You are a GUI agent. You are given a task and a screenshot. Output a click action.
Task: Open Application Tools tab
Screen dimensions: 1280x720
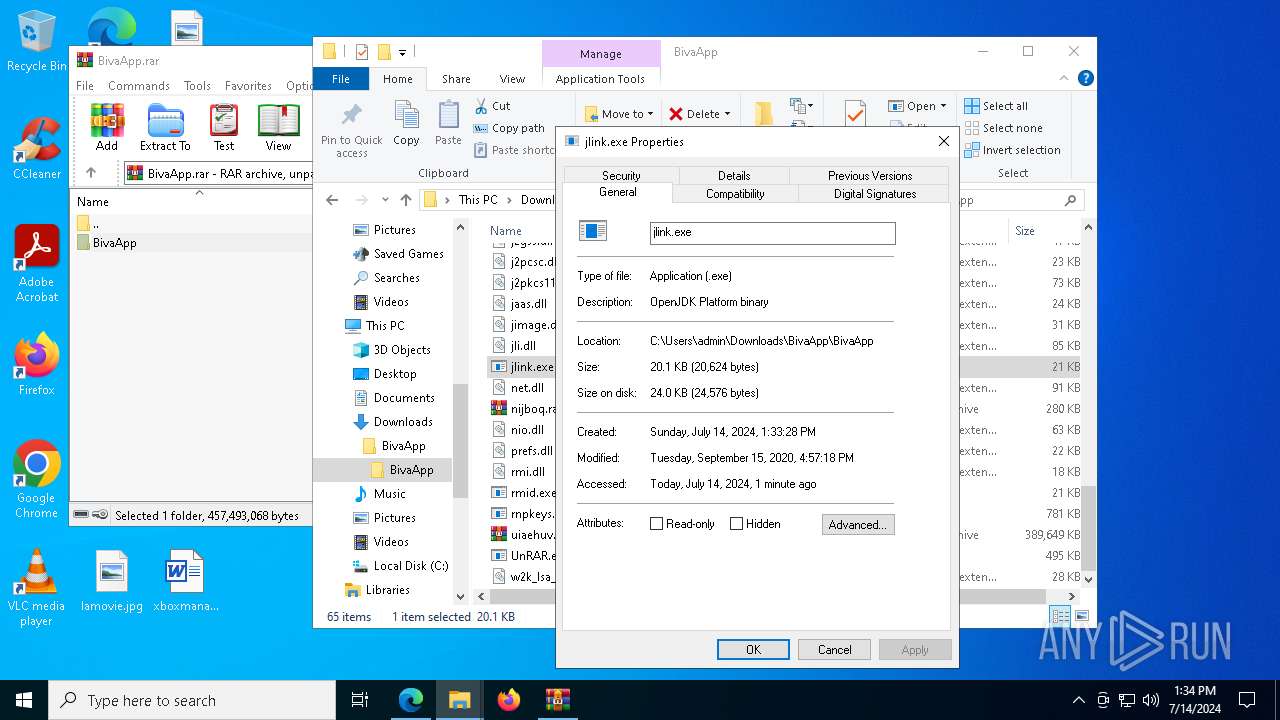click(x=600, y=79)
